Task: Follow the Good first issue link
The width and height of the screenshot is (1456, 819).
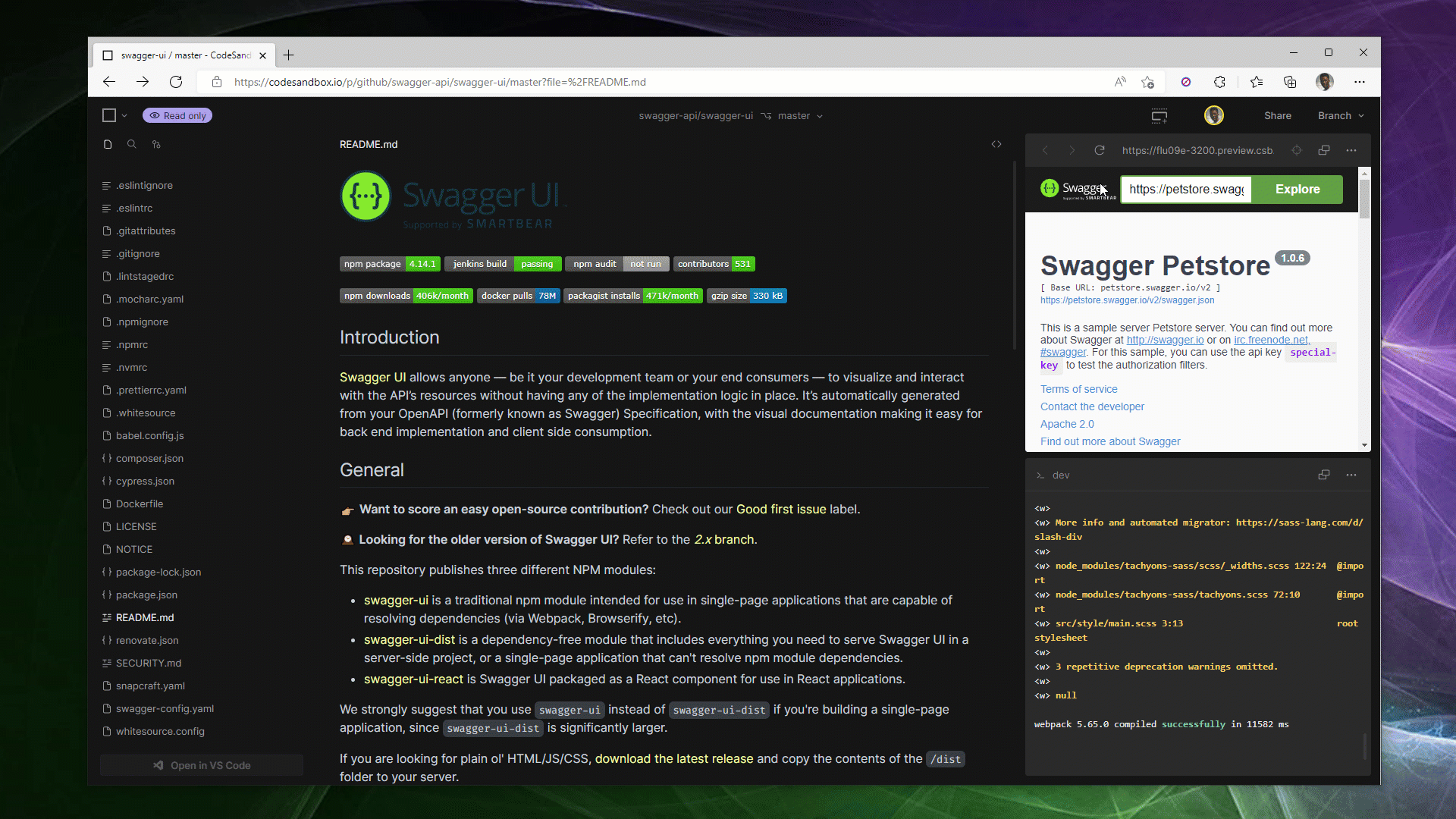Action: pos(780,510)
